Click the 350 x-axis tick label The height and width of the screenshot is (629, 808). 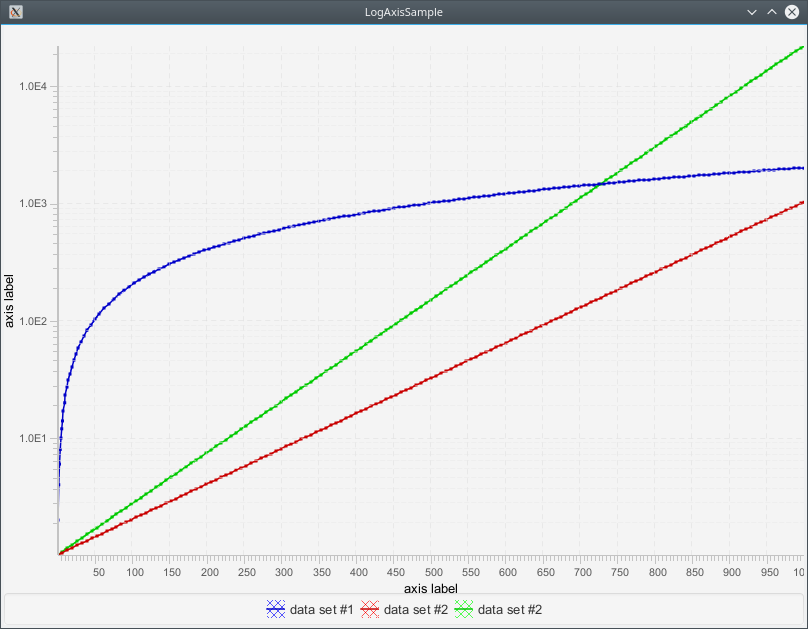point(322,572)
